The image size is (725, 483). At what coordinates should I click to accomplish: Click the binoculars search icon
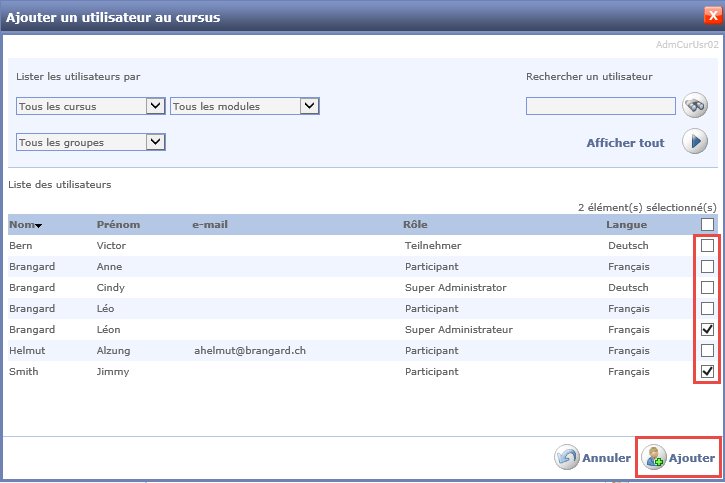pos(695,105)
